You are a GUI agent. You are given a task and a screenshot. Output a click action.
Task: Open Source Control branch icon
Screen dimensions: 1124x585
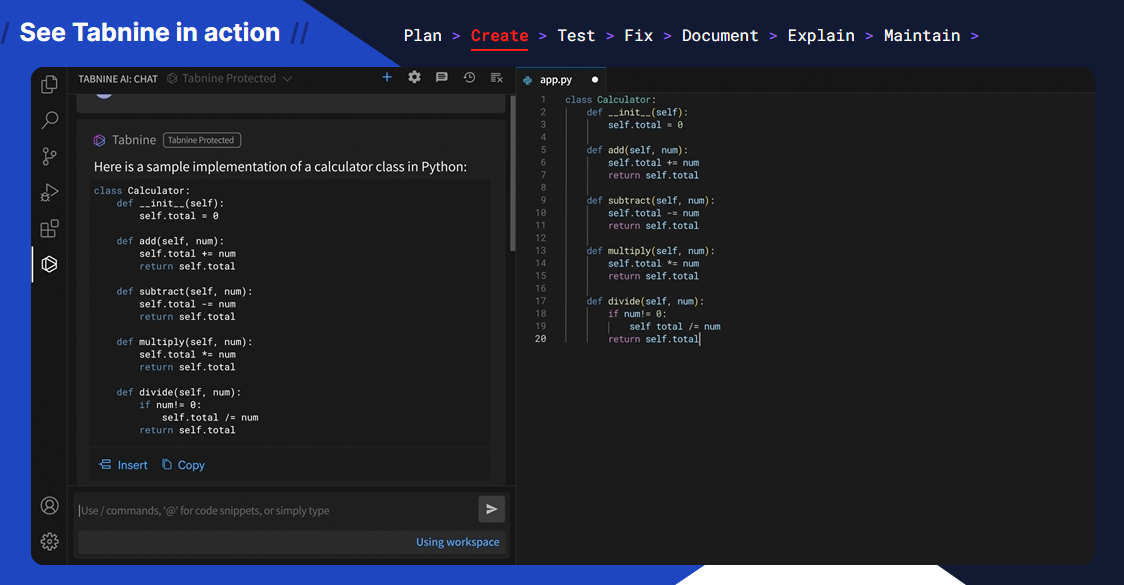pyautogui.click(x=49, y=156)
